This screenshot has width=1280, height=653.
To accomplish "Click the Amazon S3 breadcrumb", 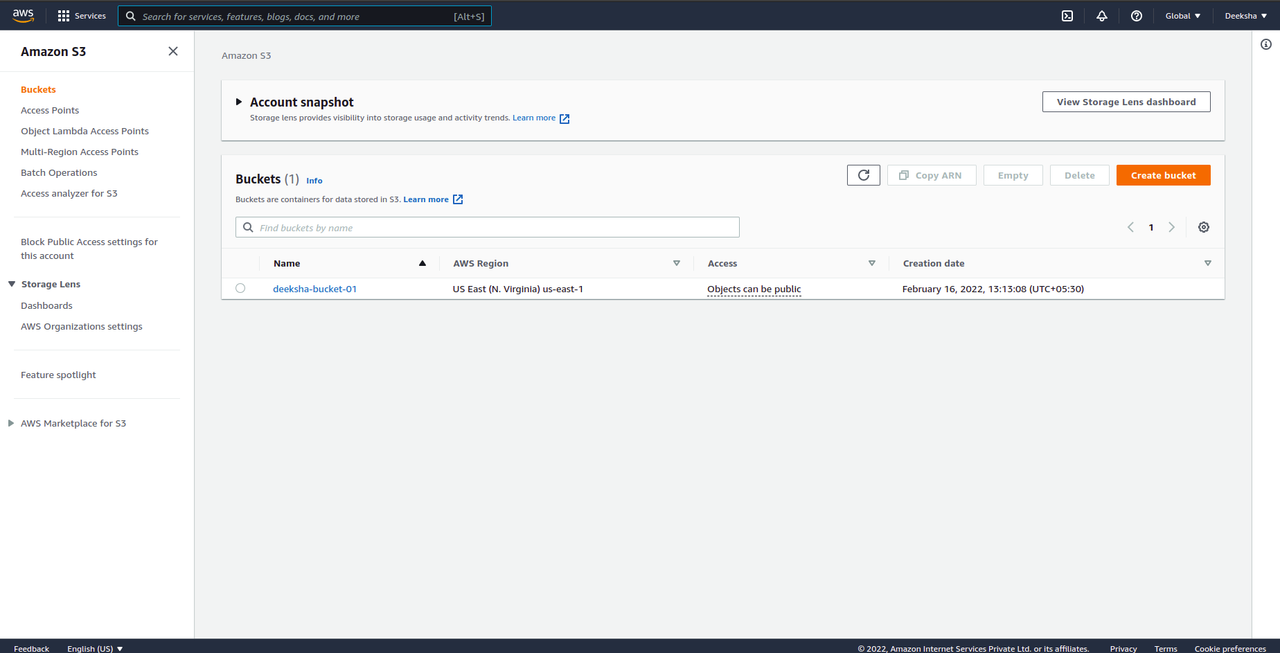I will [x=246, y=56].
